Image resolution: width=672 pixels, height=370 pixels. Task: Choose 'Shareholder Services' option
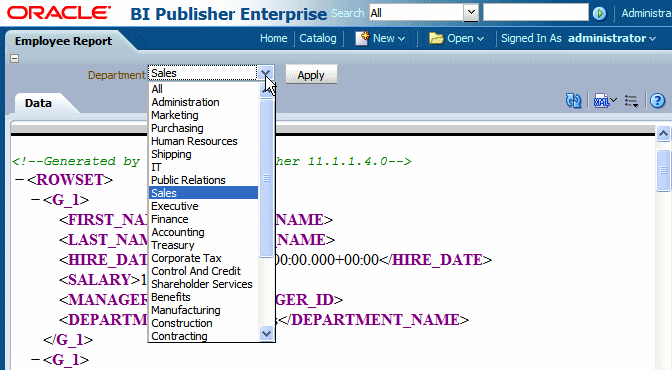click(x=204, y=284)
